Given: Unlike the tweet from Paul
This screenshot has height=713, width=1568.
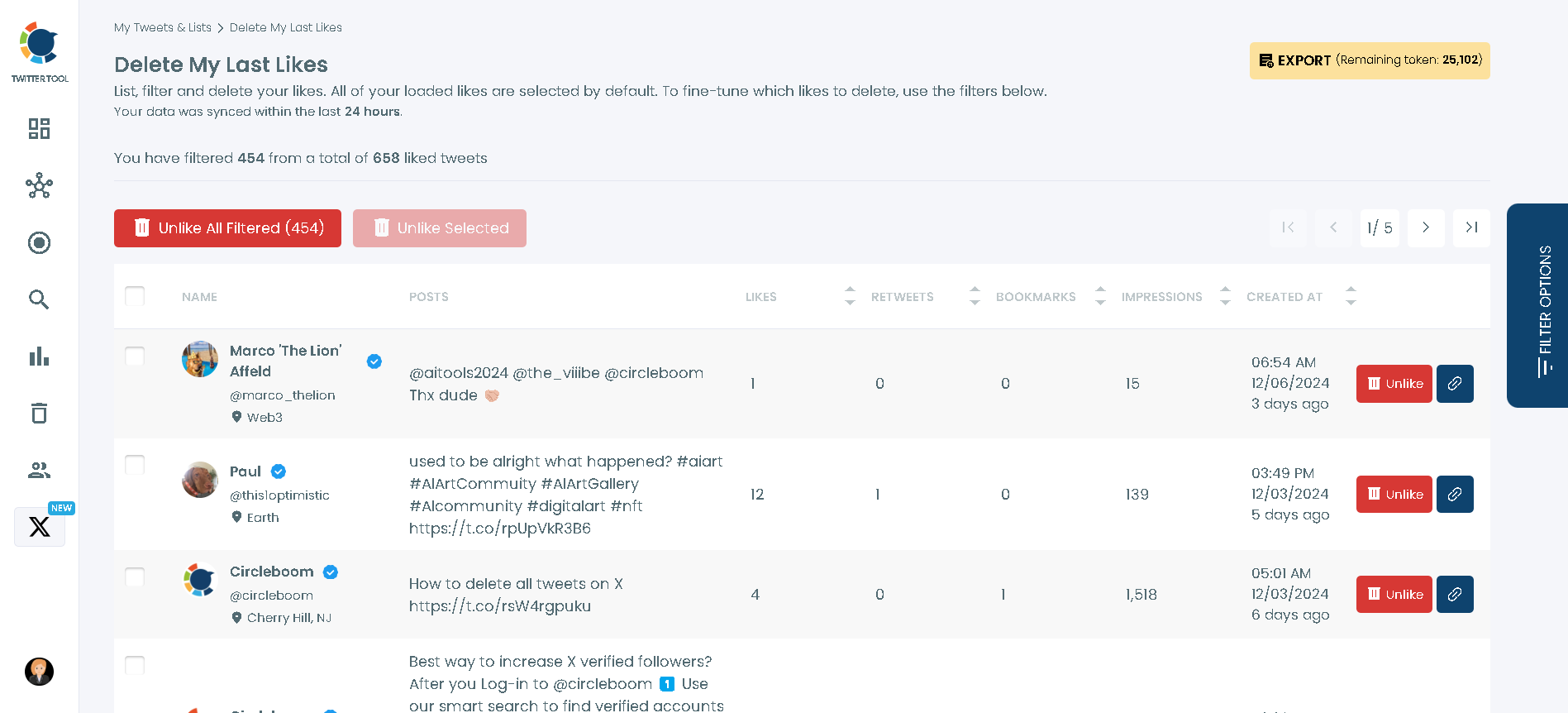Looking at the screenshot, I should [1394, 495].
